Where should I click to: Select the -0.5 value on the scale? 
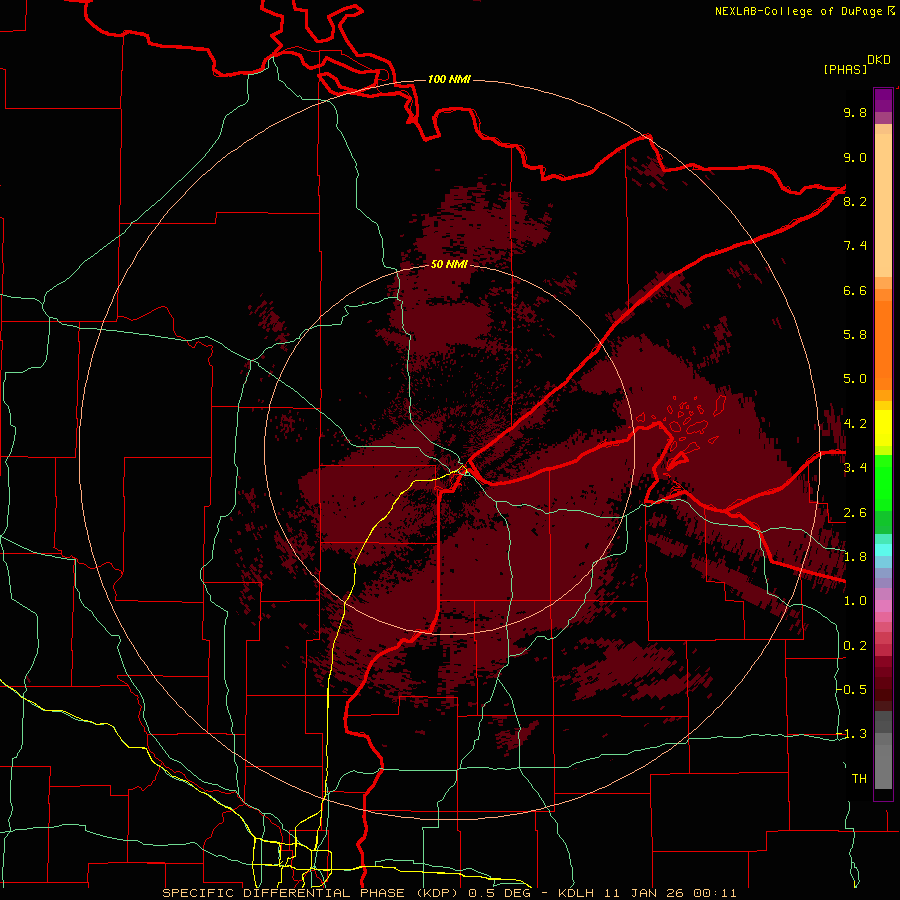[x=852, y=689]
